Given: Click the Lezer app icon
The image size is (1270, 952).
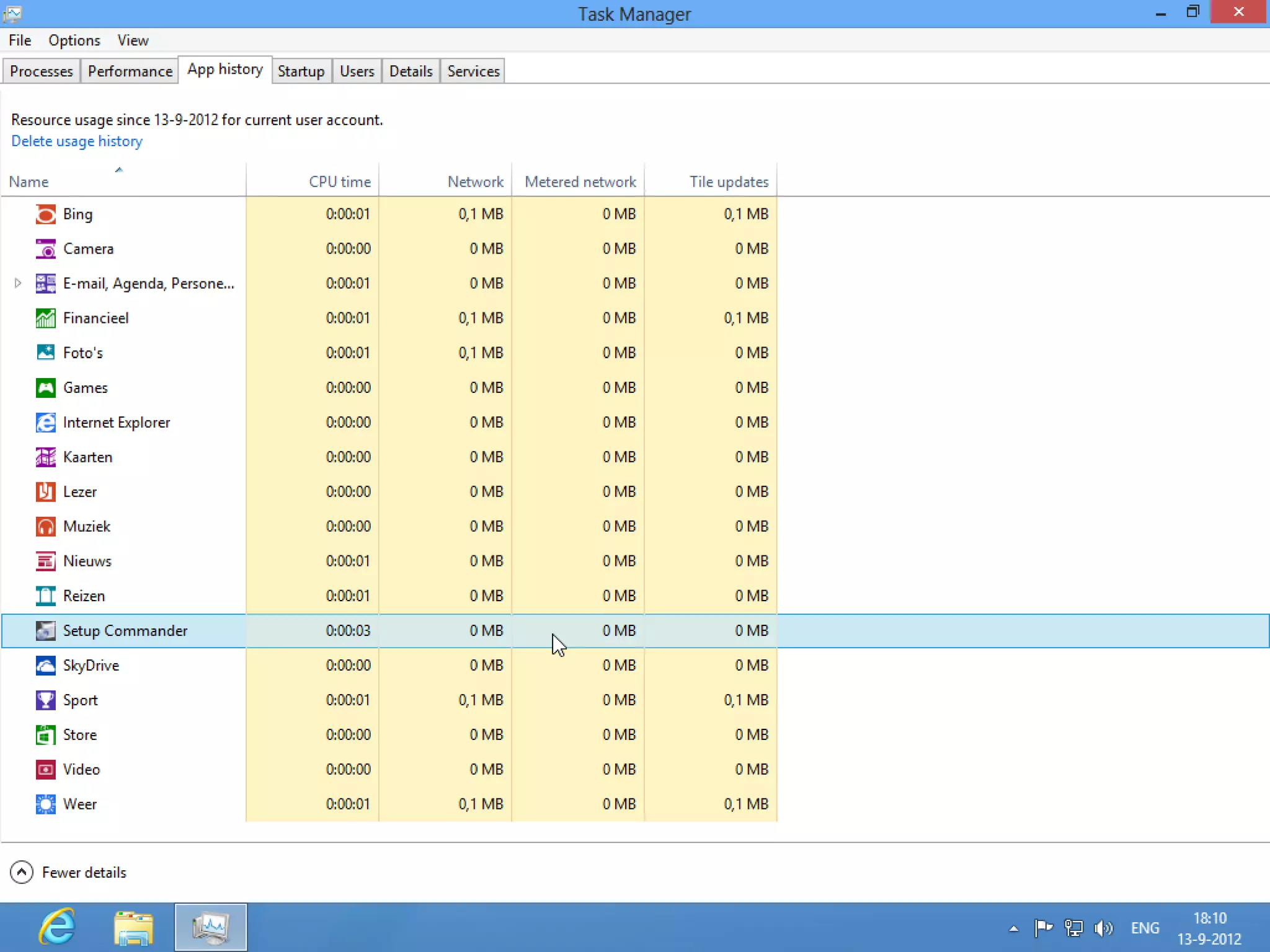Looking at the screenshot, I should 45,492.
